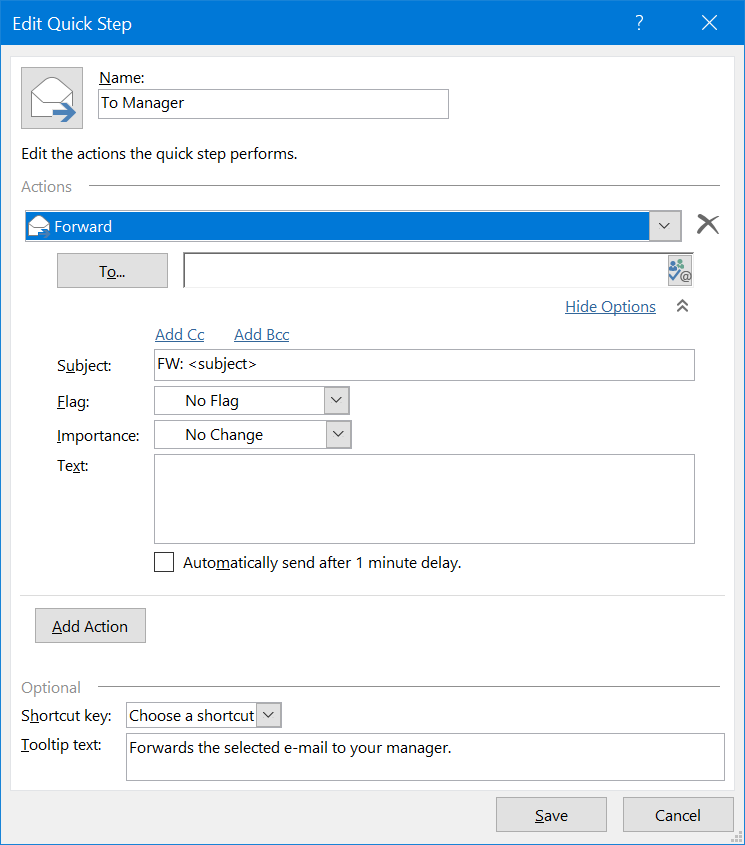This screenshot has width=745, height=845.
Task: Open the Importance dropdown
Action: (x=339, y=435)
